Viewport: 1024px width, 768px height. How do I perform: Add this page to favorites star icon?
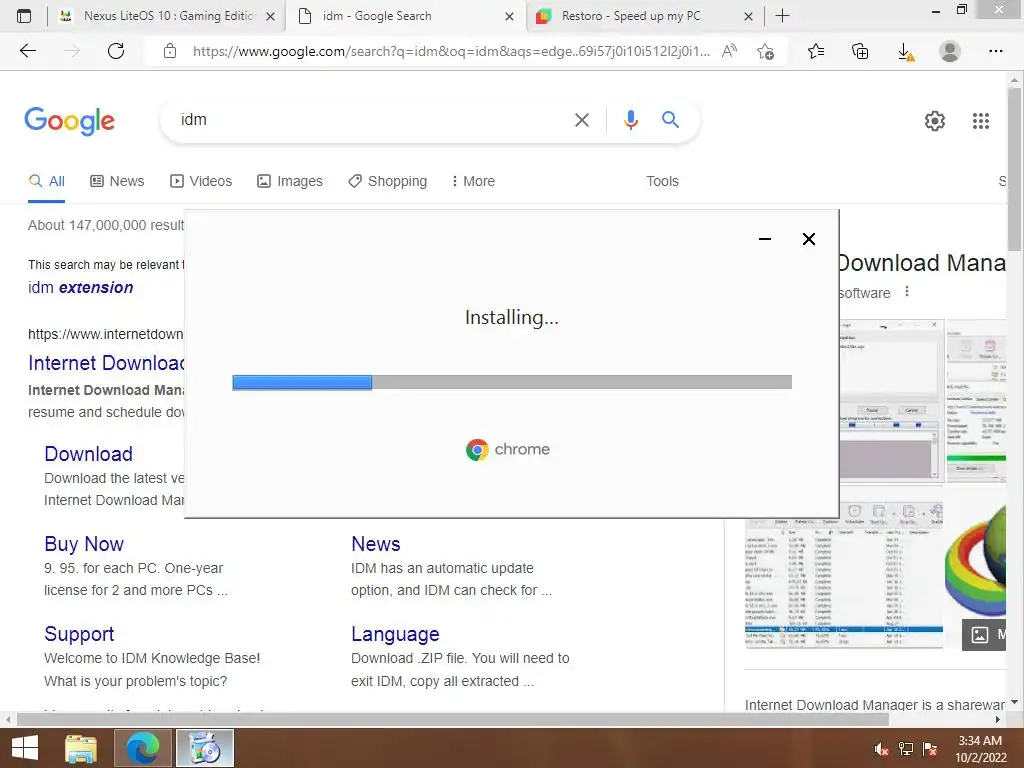click(x=765, y=51)
